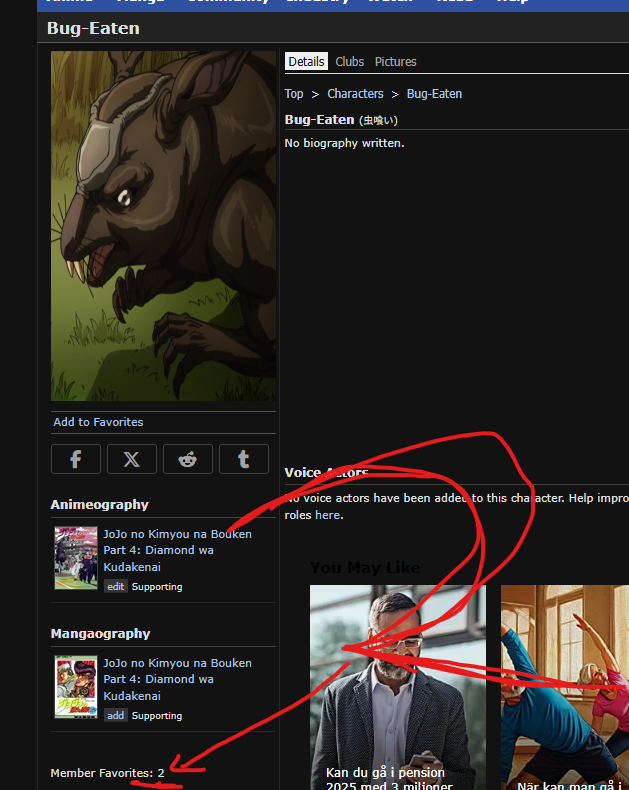Follow the 'here' voice actor roles link
Image resolution: width=629 pixels, height=790 pixels.
[x=327, y=515]
